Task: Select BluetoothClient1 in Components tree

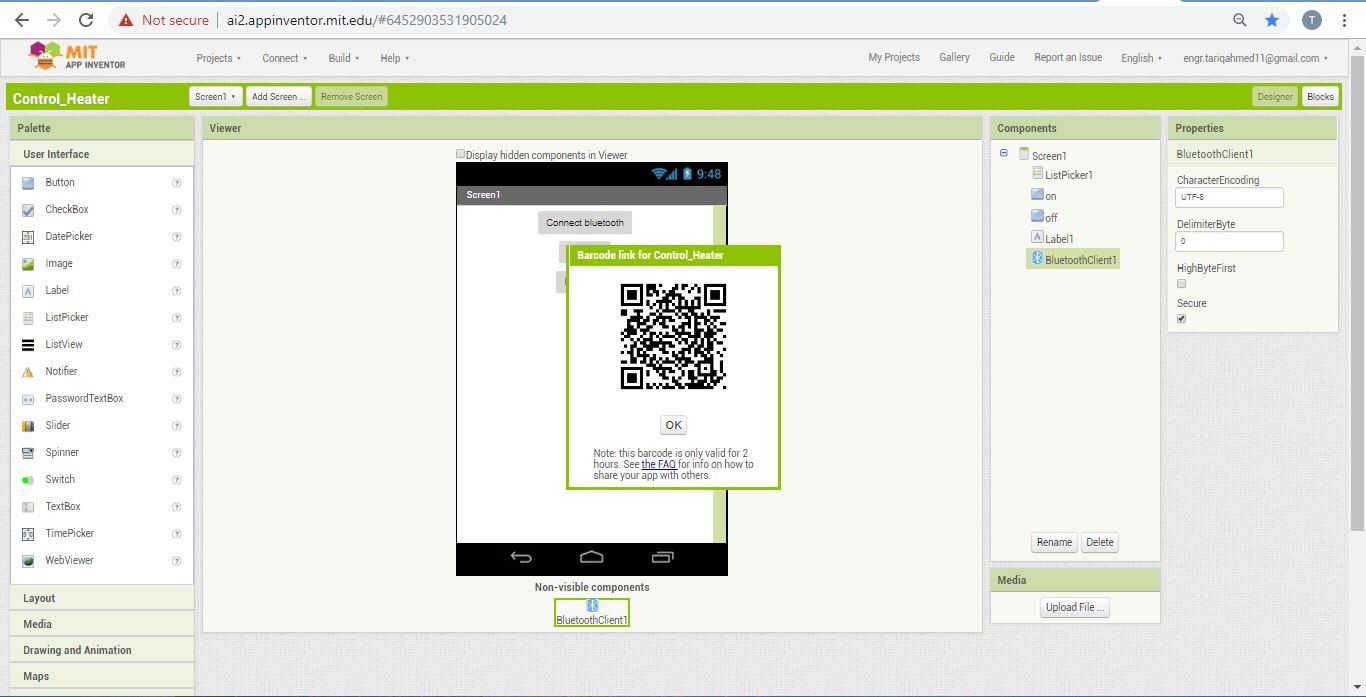Action: [1073, 259]
